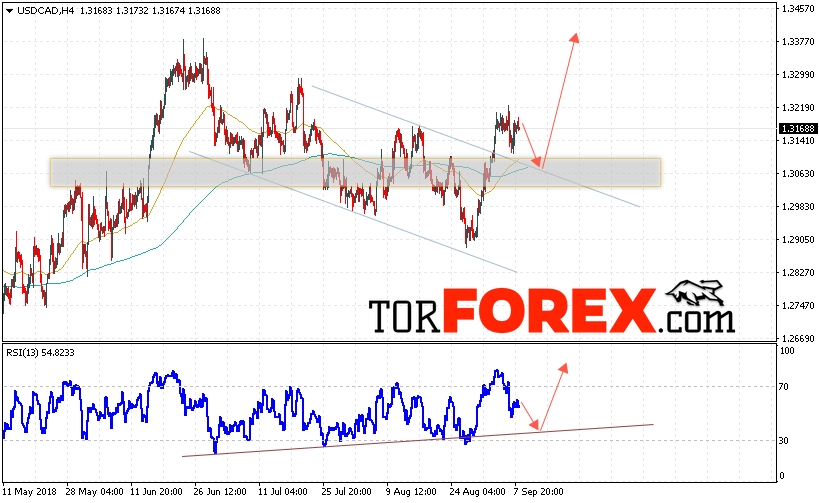Select the 25 Jul 20:00 date label
This screenshot has width=819, height=503.
(x=346, y=492)
